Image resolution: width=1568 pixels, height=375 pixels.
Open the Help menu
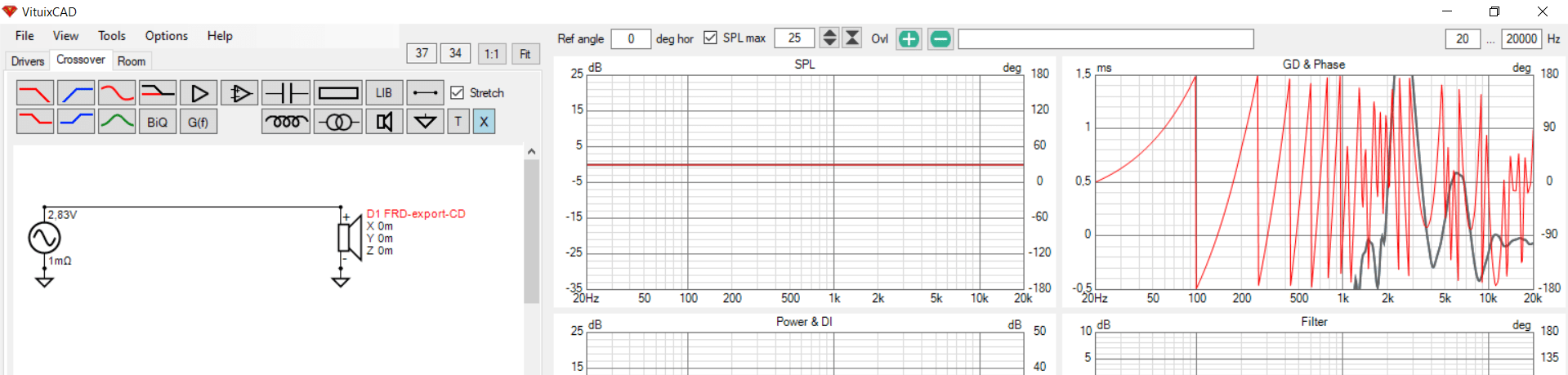tap(220, 36)
